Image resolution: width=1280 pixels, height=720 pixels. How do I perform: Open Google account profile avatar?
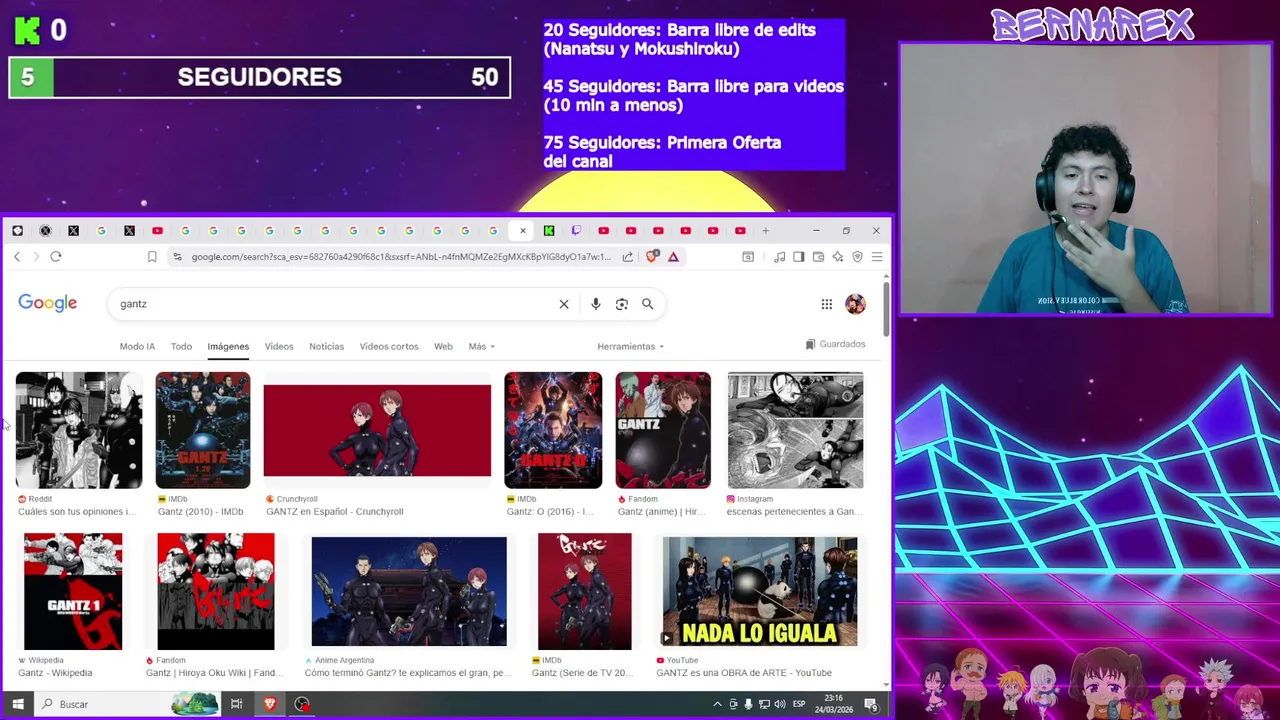[855, 304]
